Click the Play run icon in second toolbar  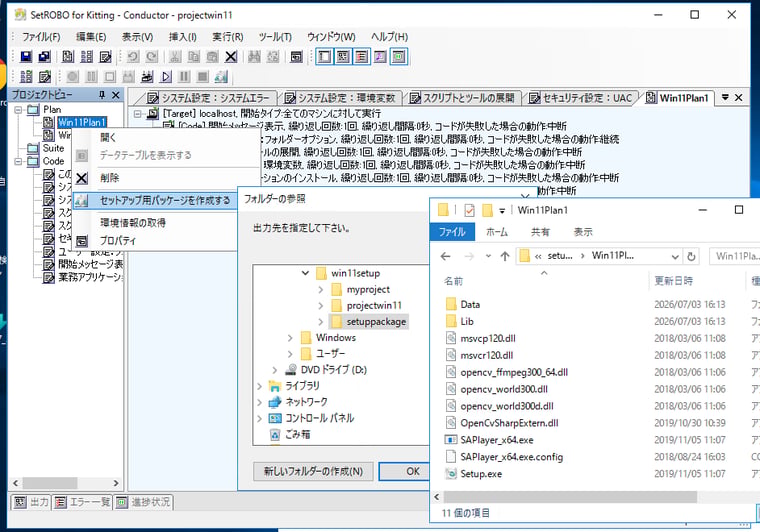pos(166,77)
